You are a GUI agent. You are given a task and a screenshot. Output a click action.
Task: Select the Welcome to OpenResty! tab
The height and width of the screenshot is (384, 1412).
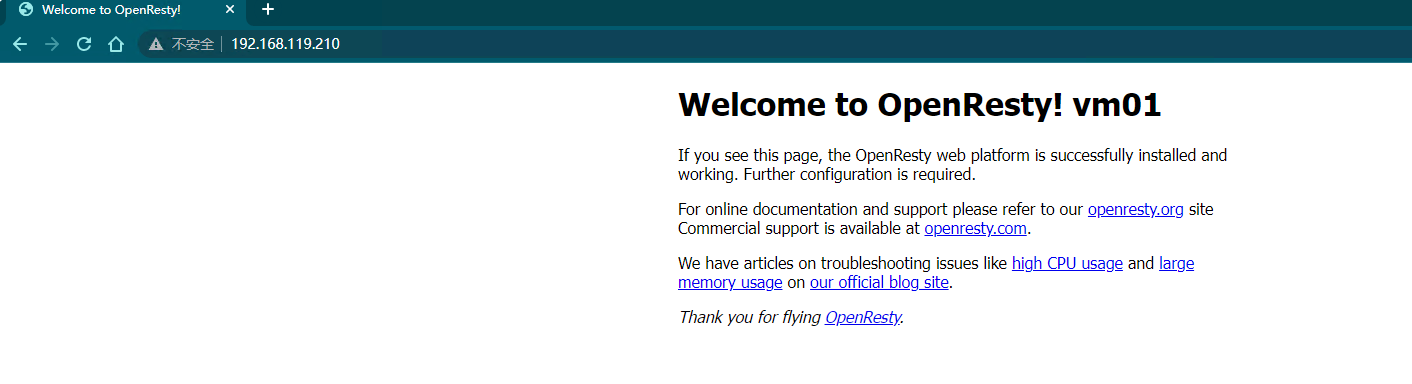pyautogui.click(x=125, y=11)
